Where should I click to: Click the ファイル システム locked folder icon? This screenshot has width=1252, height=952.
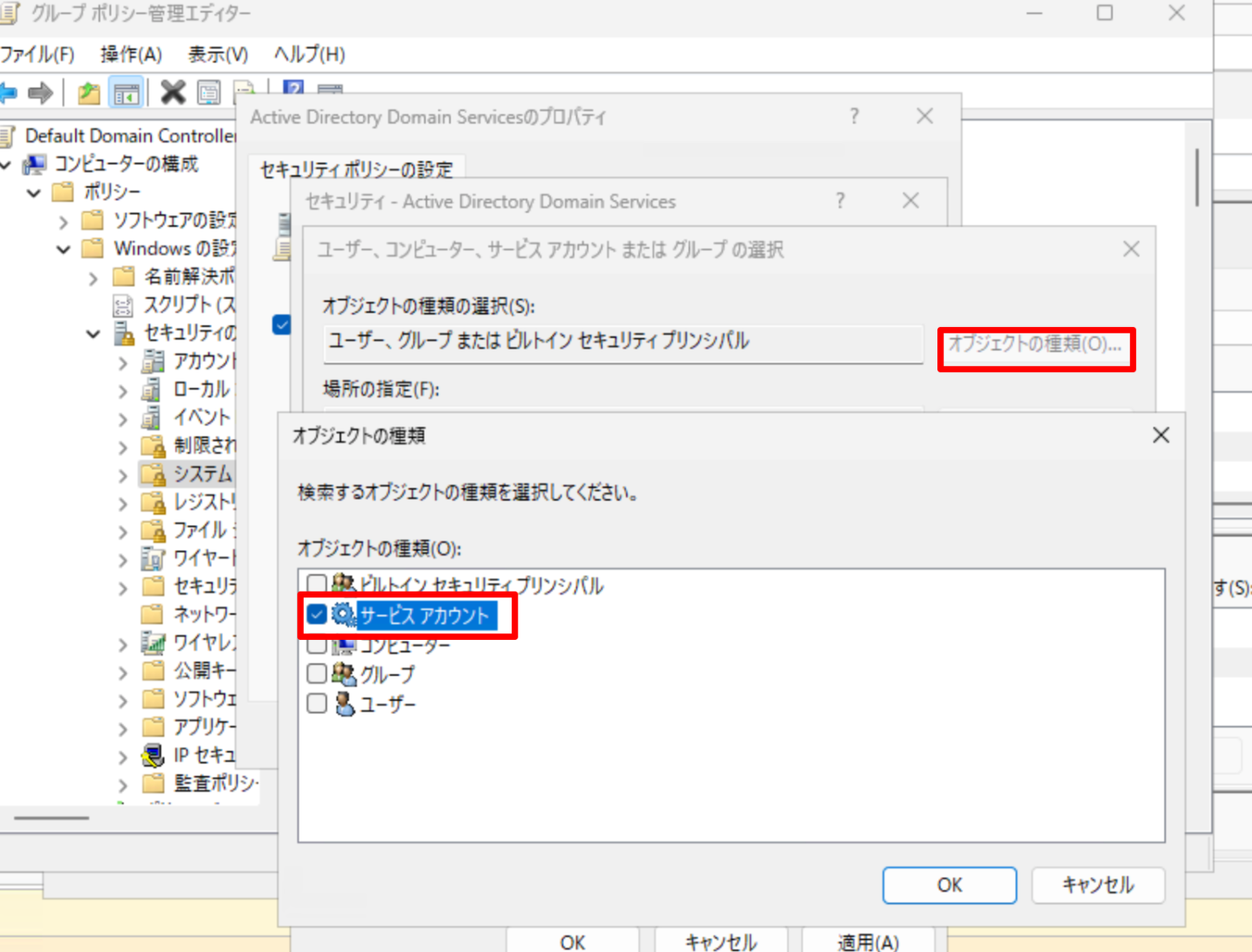(x=154, y=530)
